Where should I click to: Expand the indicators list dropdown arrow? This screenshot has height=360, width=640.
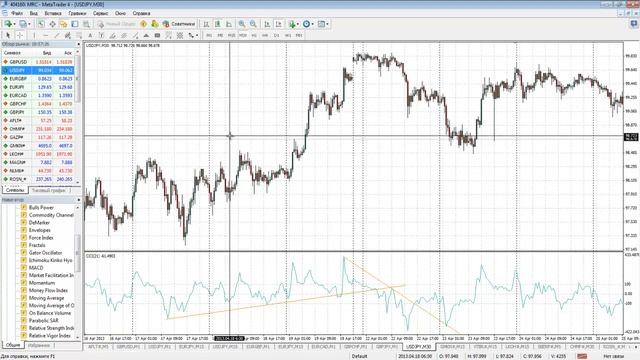(298, 24)
